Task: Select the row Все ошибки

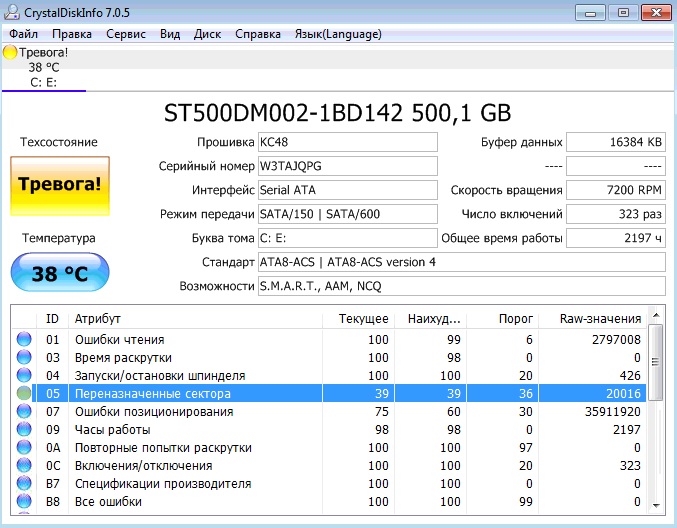Action: [330, 502]
